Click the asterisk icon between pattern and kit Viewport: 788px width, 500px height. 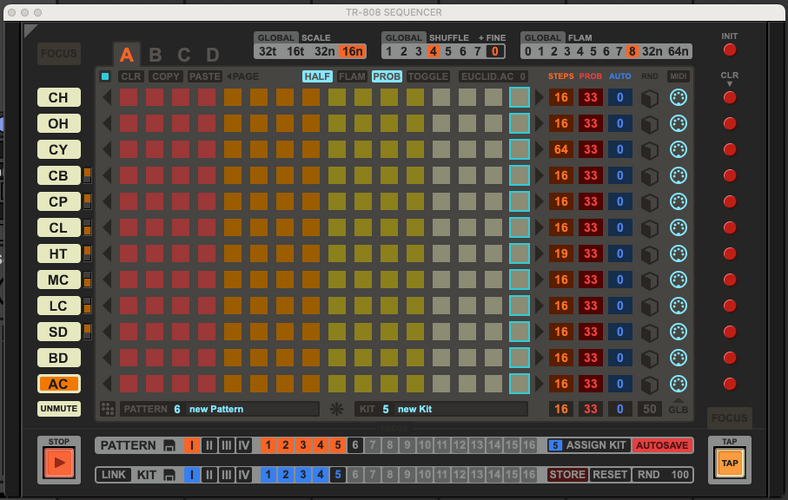click(x=337, y=409)
